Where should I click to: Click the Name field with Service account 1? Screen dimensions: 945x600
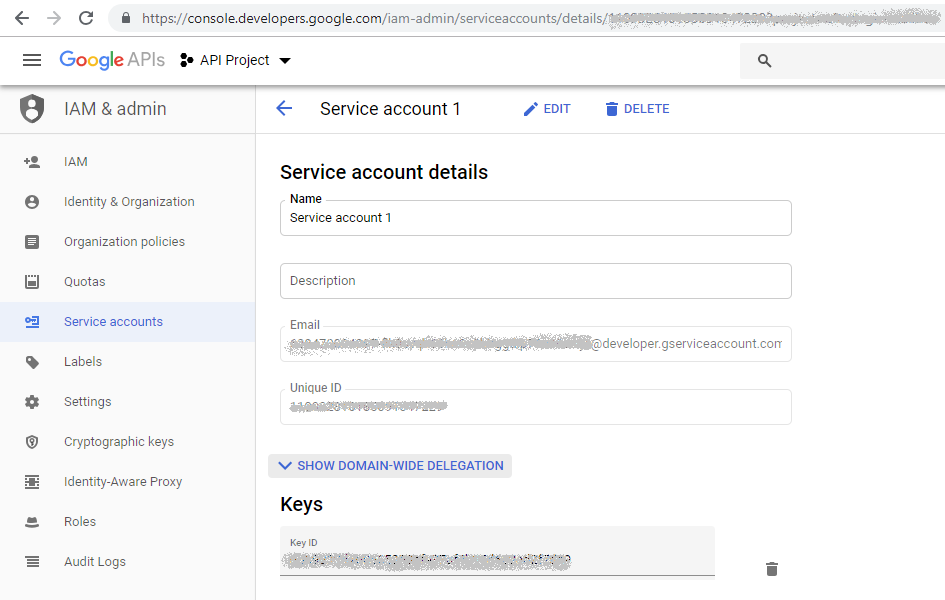point(535,218)
